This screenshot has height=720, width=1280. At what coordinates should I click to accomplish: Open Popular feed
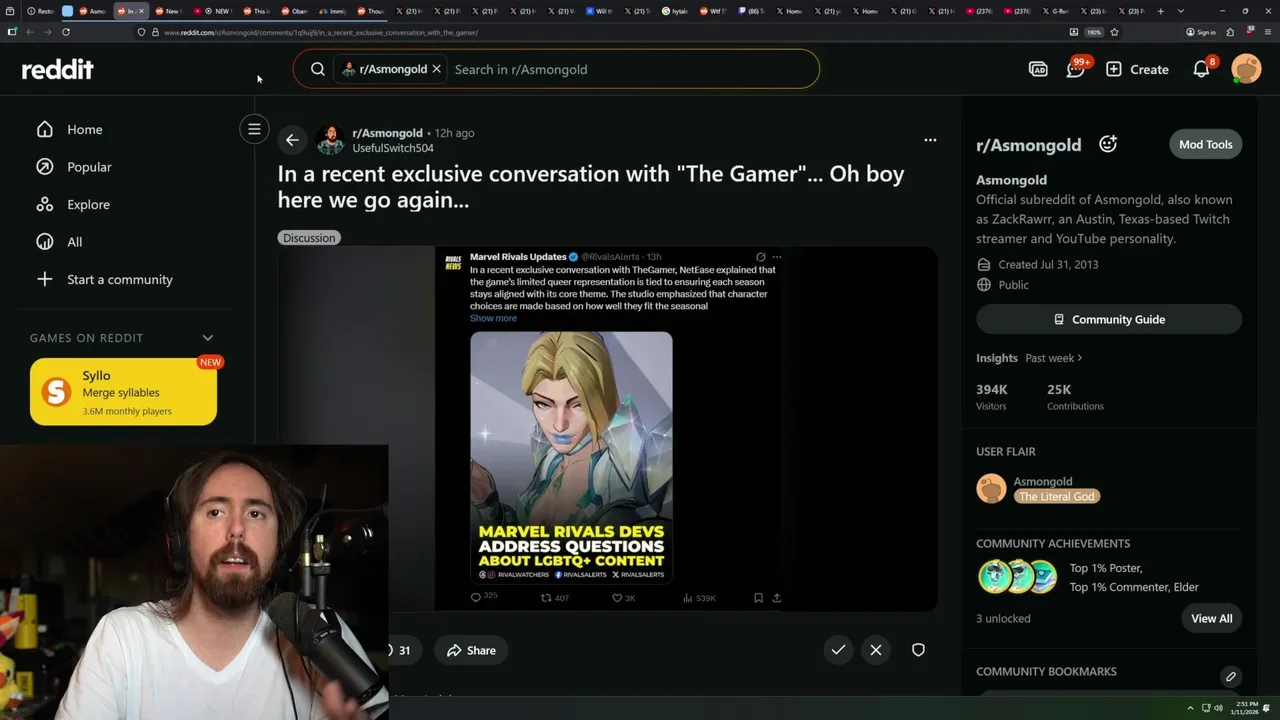click(x=89, y=167)
